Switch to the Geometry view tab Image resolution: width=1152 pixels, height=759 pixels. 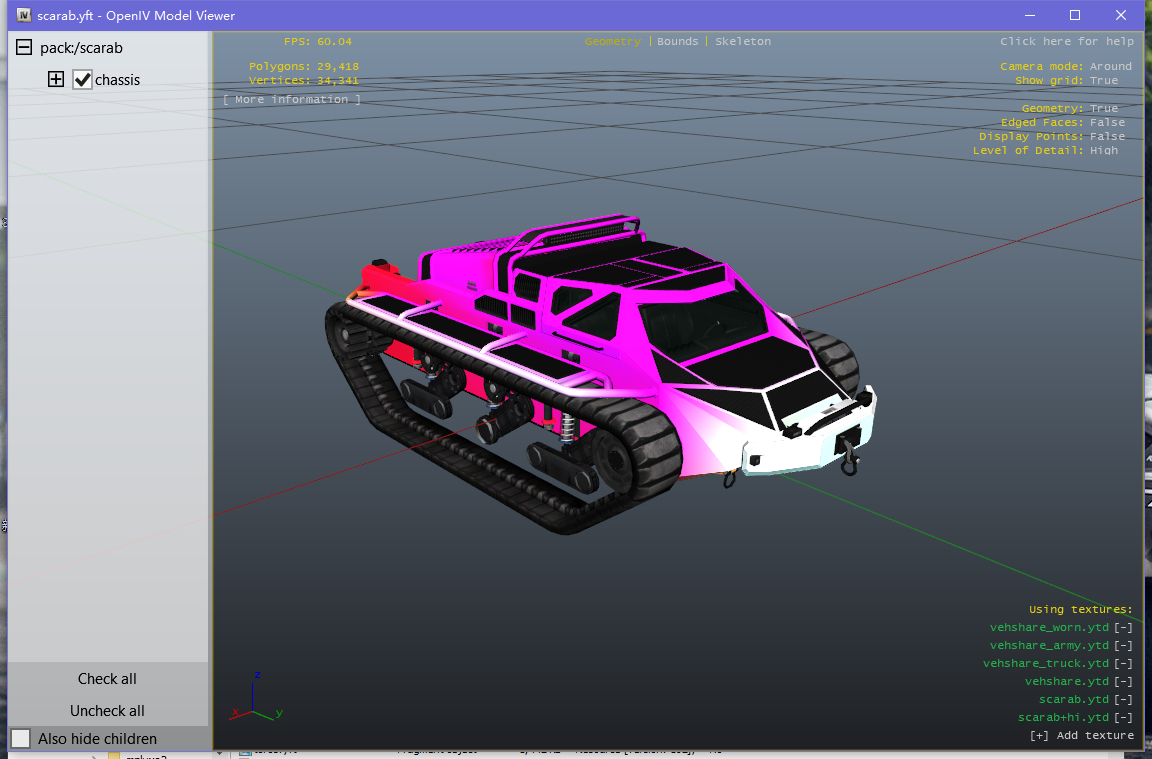click(613, 41)
